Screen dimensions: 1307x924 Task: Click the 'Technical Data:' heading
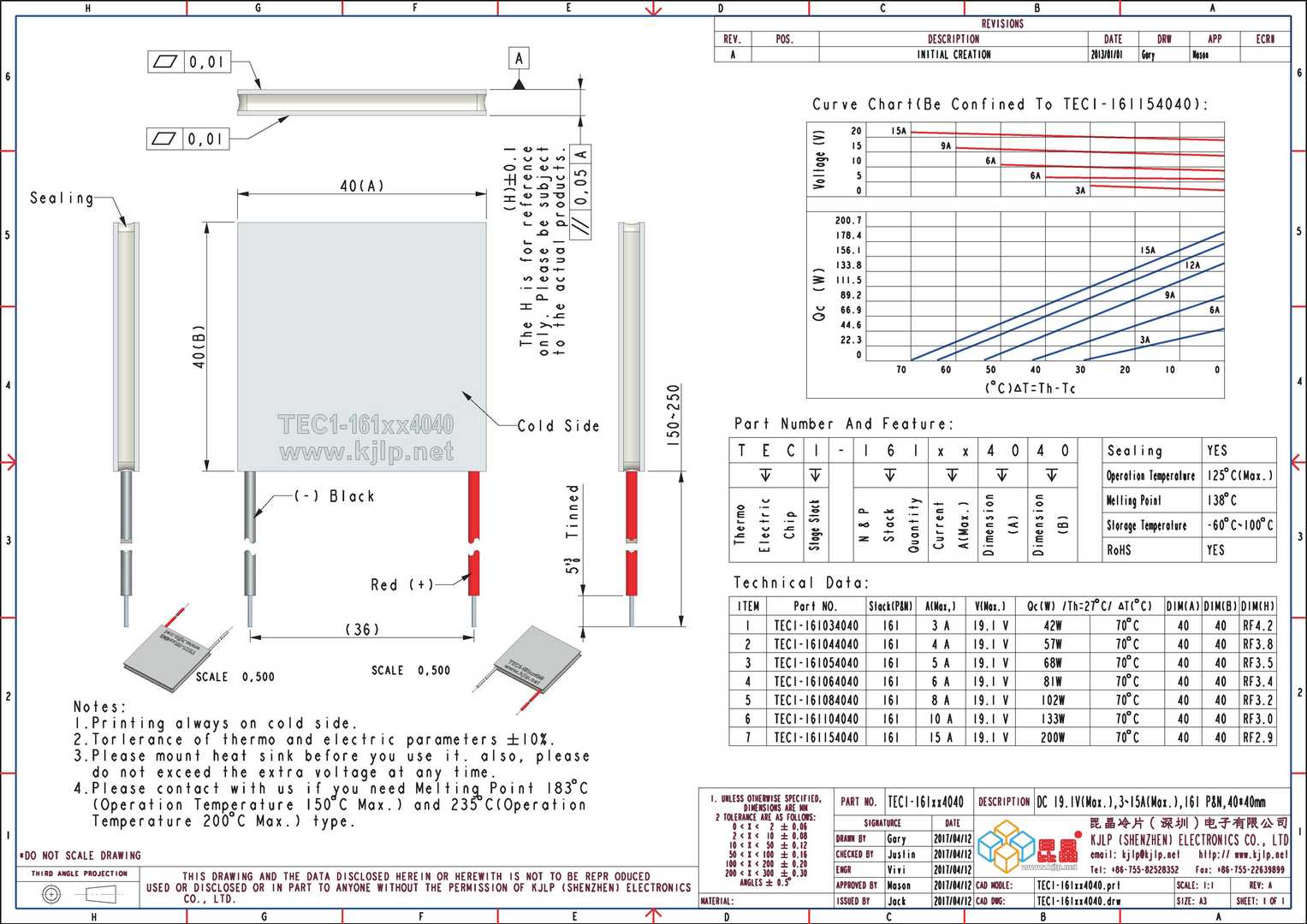(x=800, y=583)
